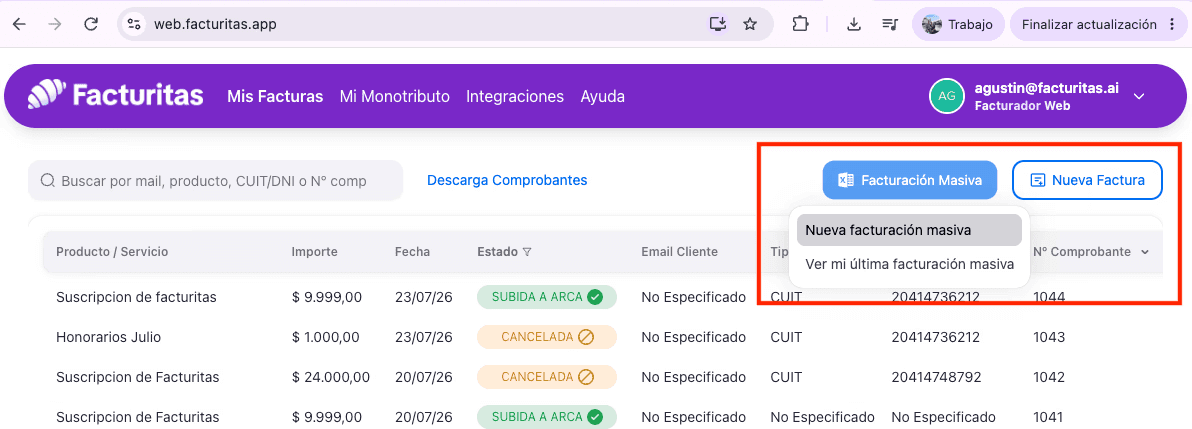Click the Suscripcion de facturitas row 1044
The width and height of the screenshot is (1192, 429).
[x=136, y=297]
